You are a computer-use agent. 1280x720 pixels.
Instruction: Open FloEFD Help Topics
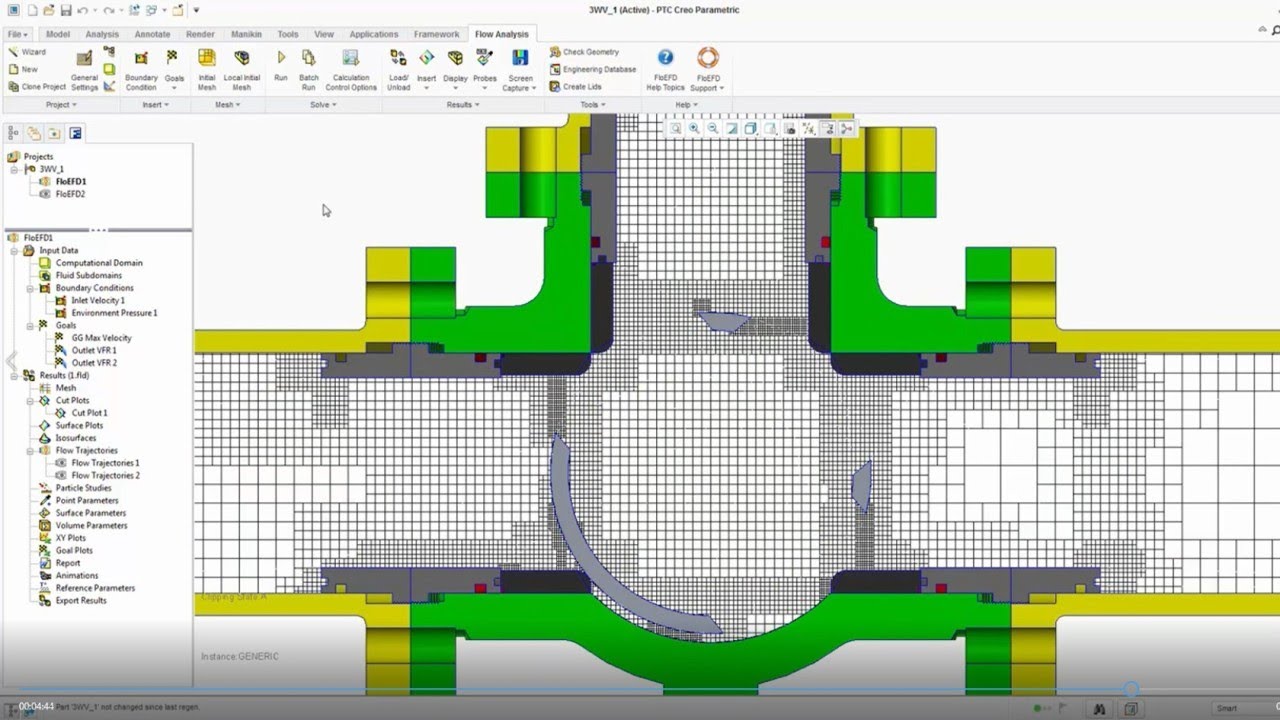pyautogui.click(x=665, y=69)
